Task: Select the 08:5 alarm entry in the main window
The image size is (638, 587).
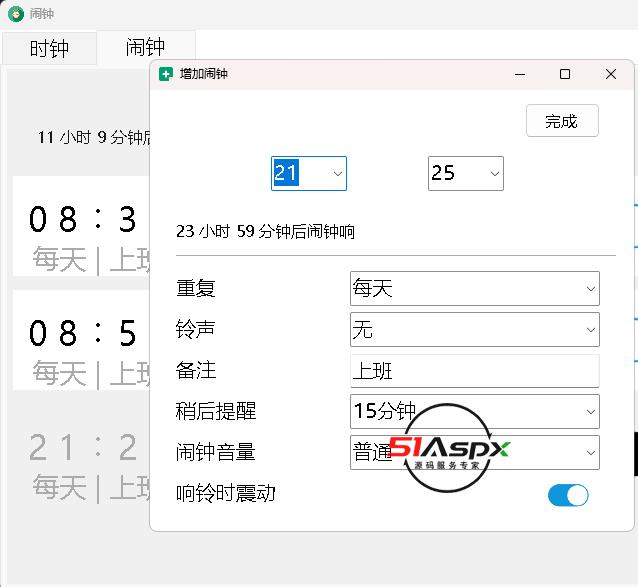Action: click(x=81, y=340)
